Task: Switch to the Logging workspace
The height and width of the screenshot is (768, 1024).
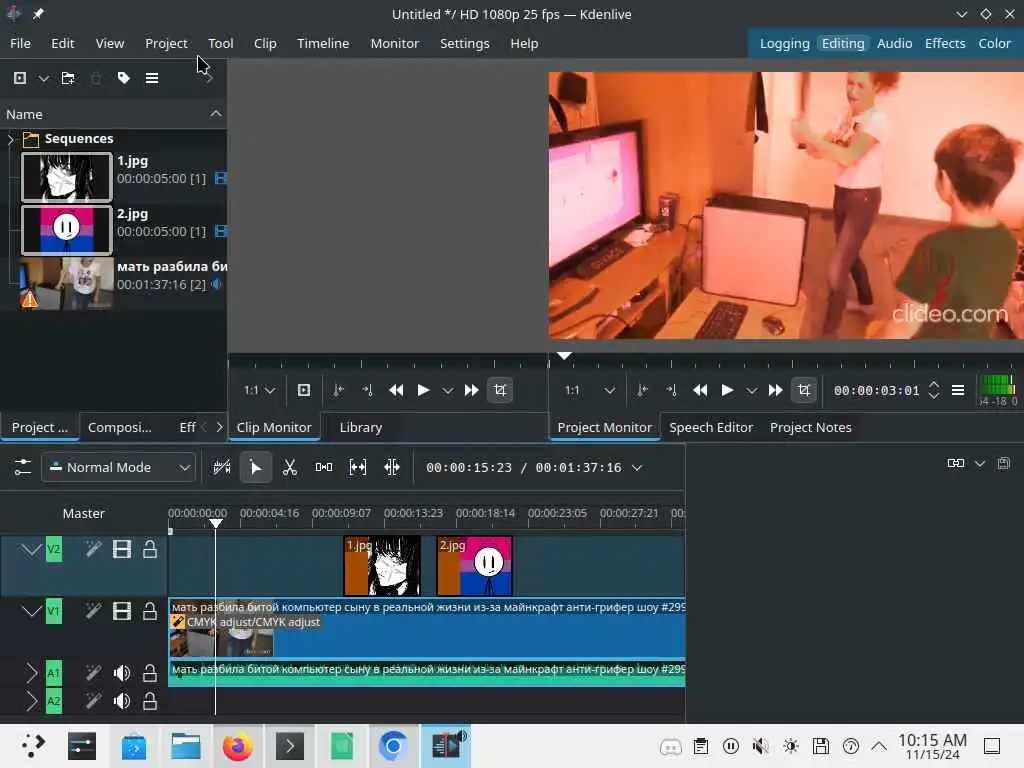Action: pos(784,43)
